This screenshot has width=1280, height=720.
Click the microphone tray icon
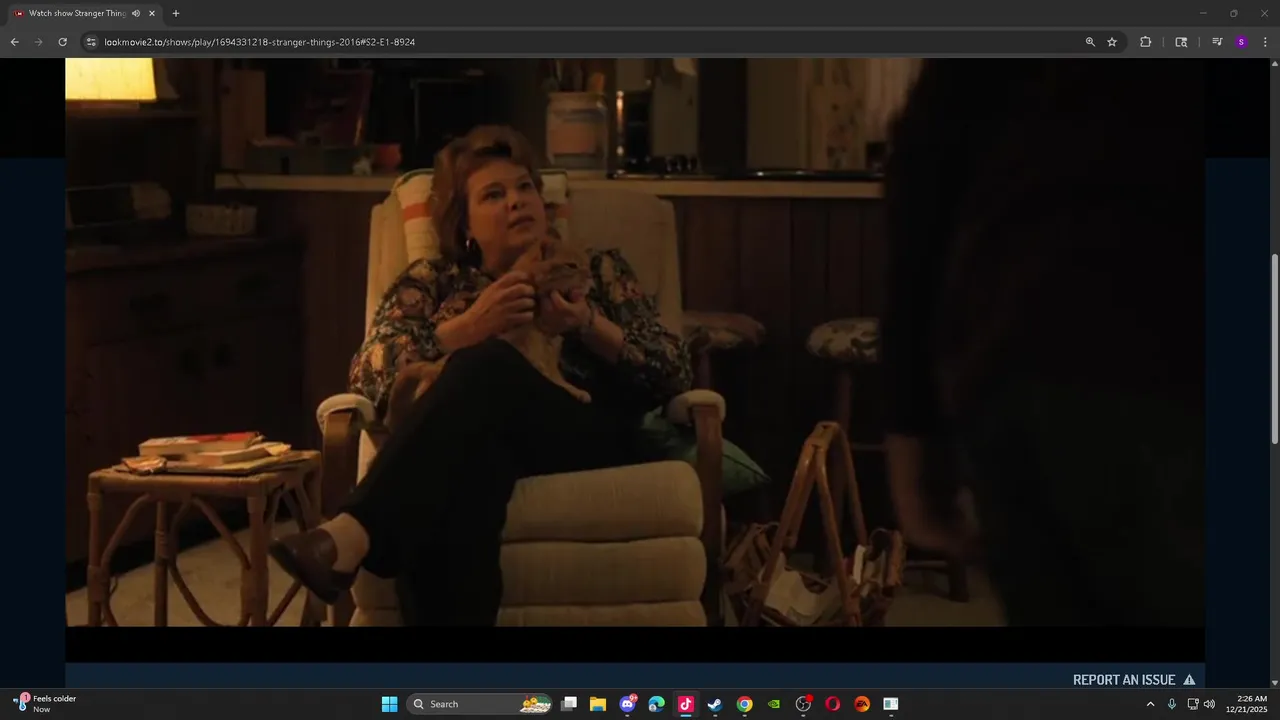pos(1172,704)
